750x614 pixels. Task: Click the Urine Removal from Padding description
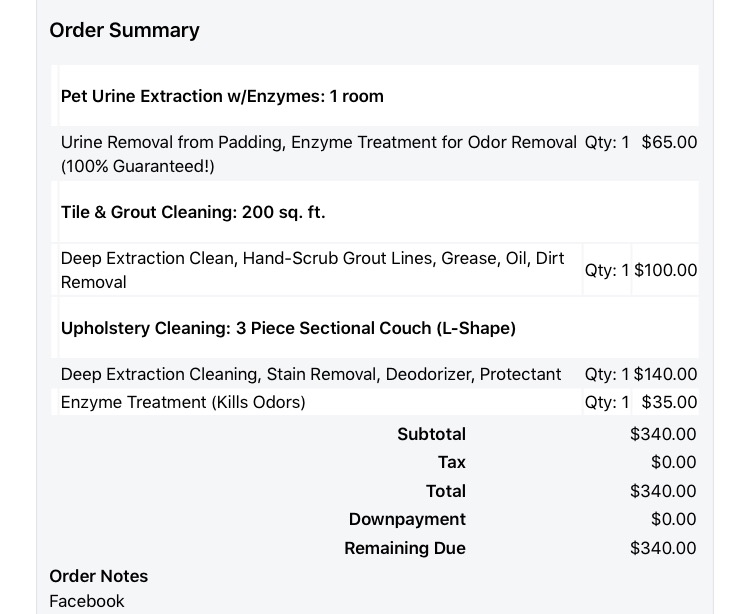(318, 154)
